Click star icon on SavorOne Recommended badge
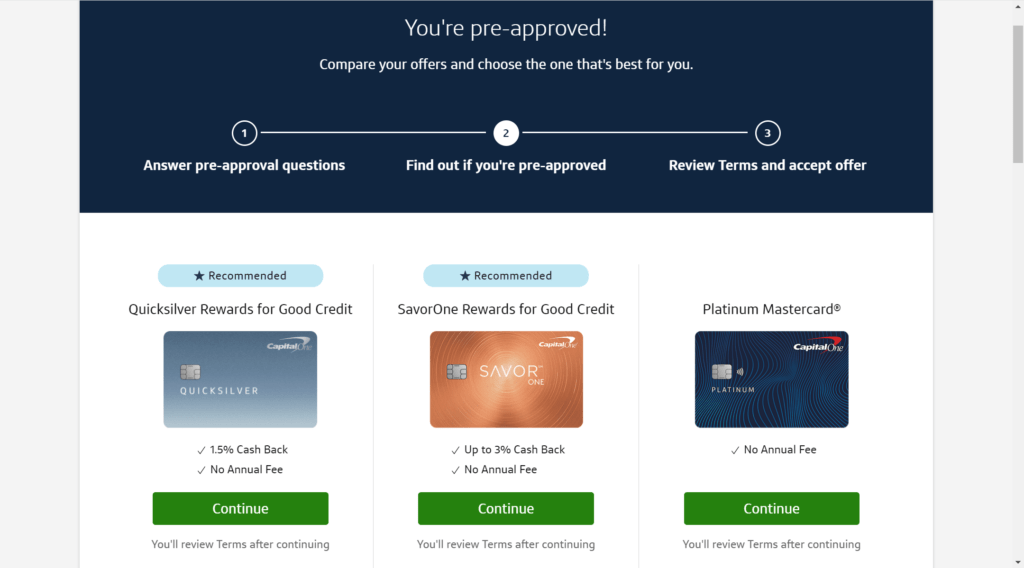 [x=465, y=276]
